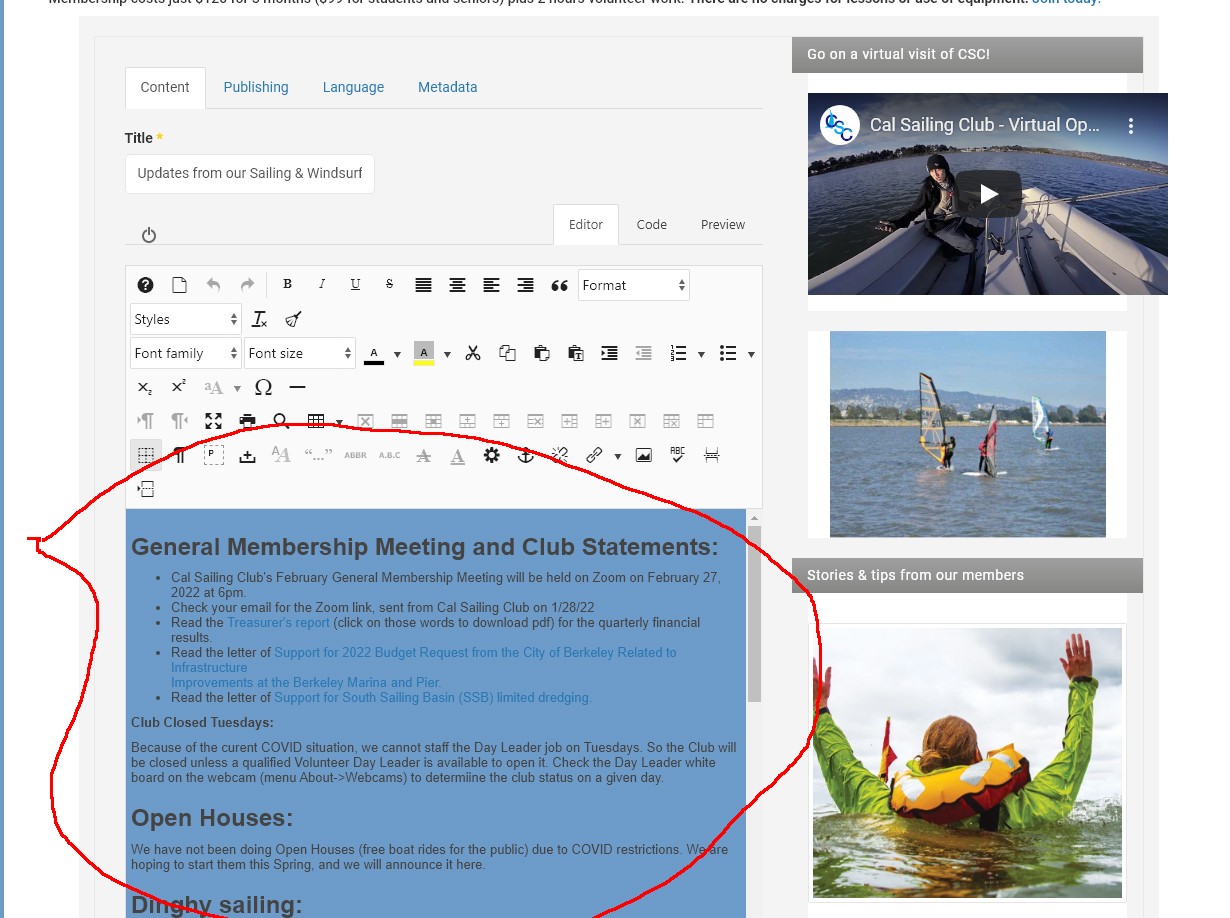The image size is (1230, 918).
Task: Click the gear settings icon
Action: coord(491,455)
